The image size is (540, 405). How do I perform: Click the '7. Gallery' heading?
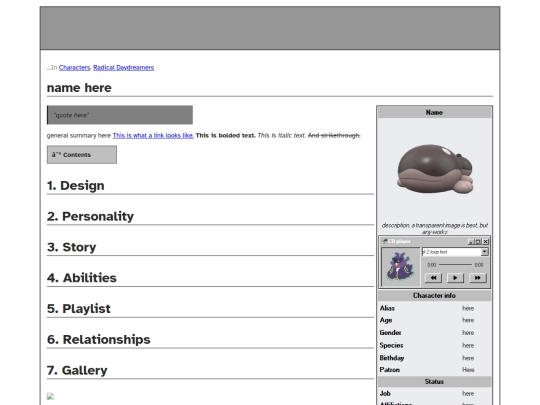pos(77,370)
